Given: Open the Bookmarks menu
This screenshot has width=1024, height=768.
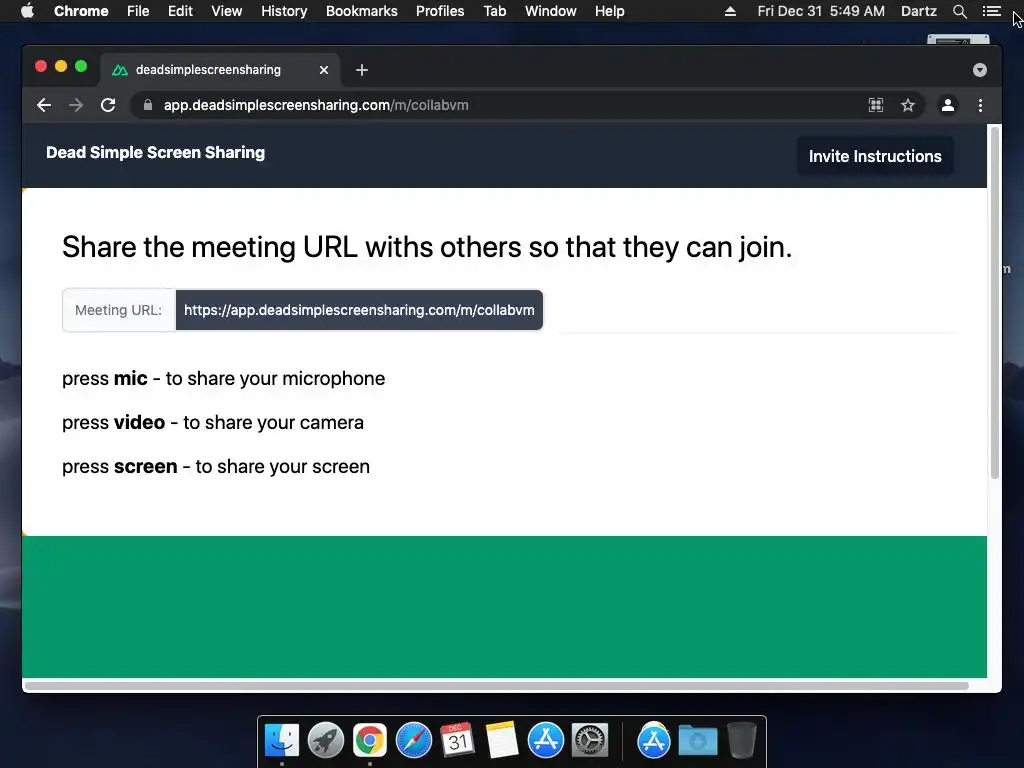Looking at the screenshot, I should 362,11.
